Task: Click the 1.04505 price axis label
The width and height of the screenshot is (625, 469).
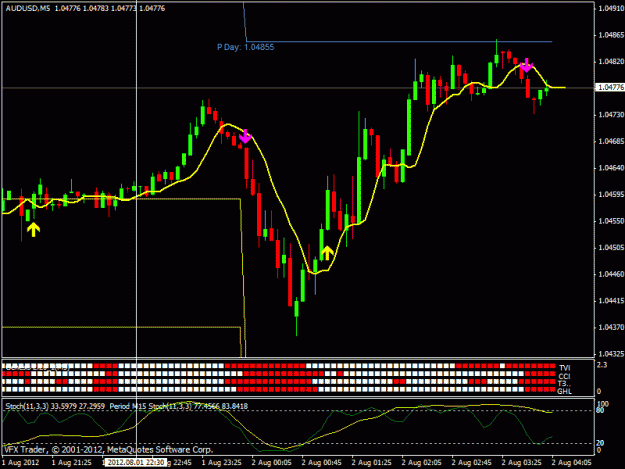Action: click(x=611, y=248)
